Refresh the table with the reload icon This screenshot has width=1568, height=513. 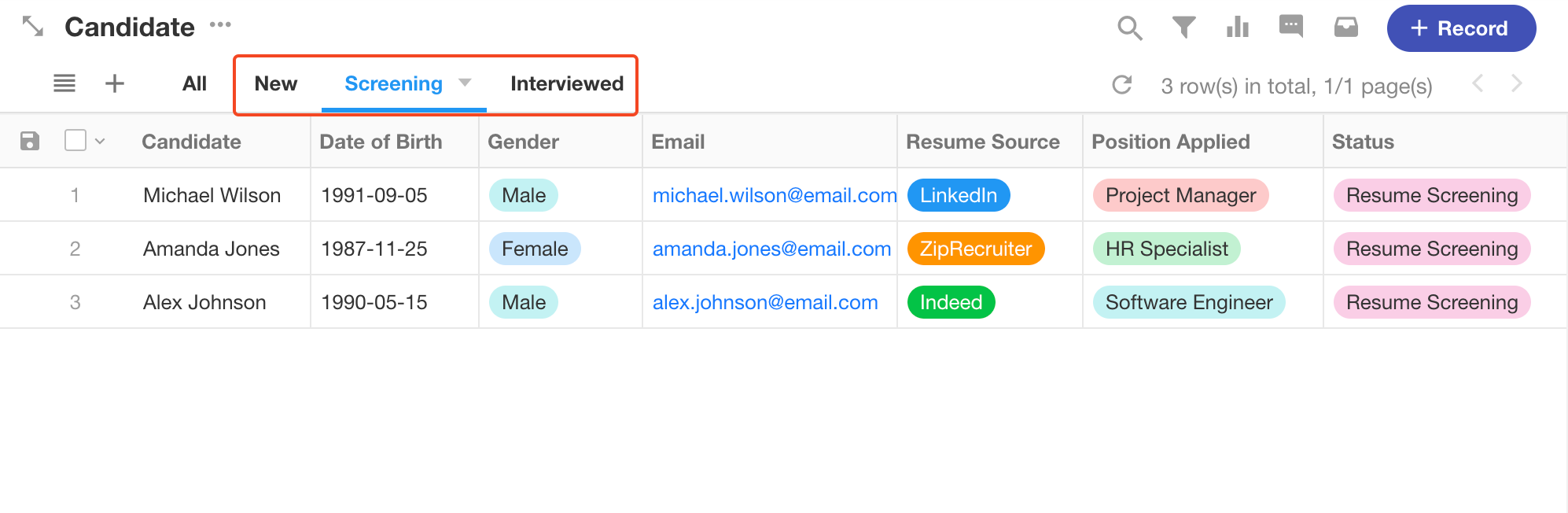(x=1122, y=84)
